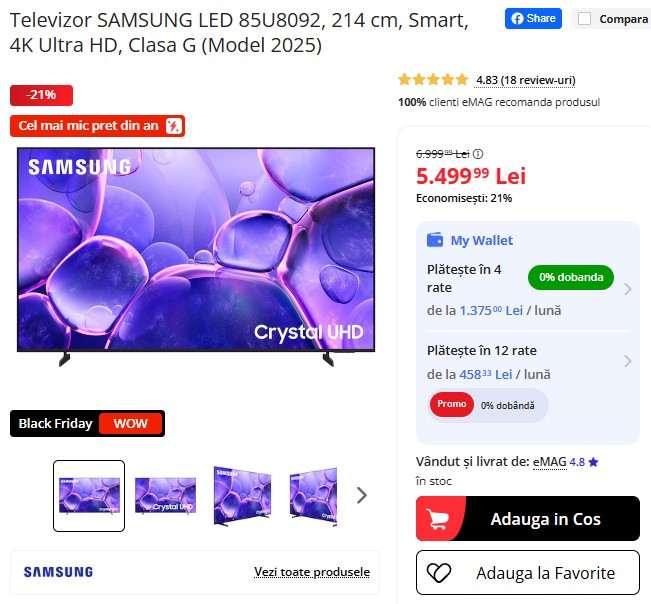Expand the Plătește în 4 rate option
Image resolution: width=651 pixels, height=604 pixels.
528,289
